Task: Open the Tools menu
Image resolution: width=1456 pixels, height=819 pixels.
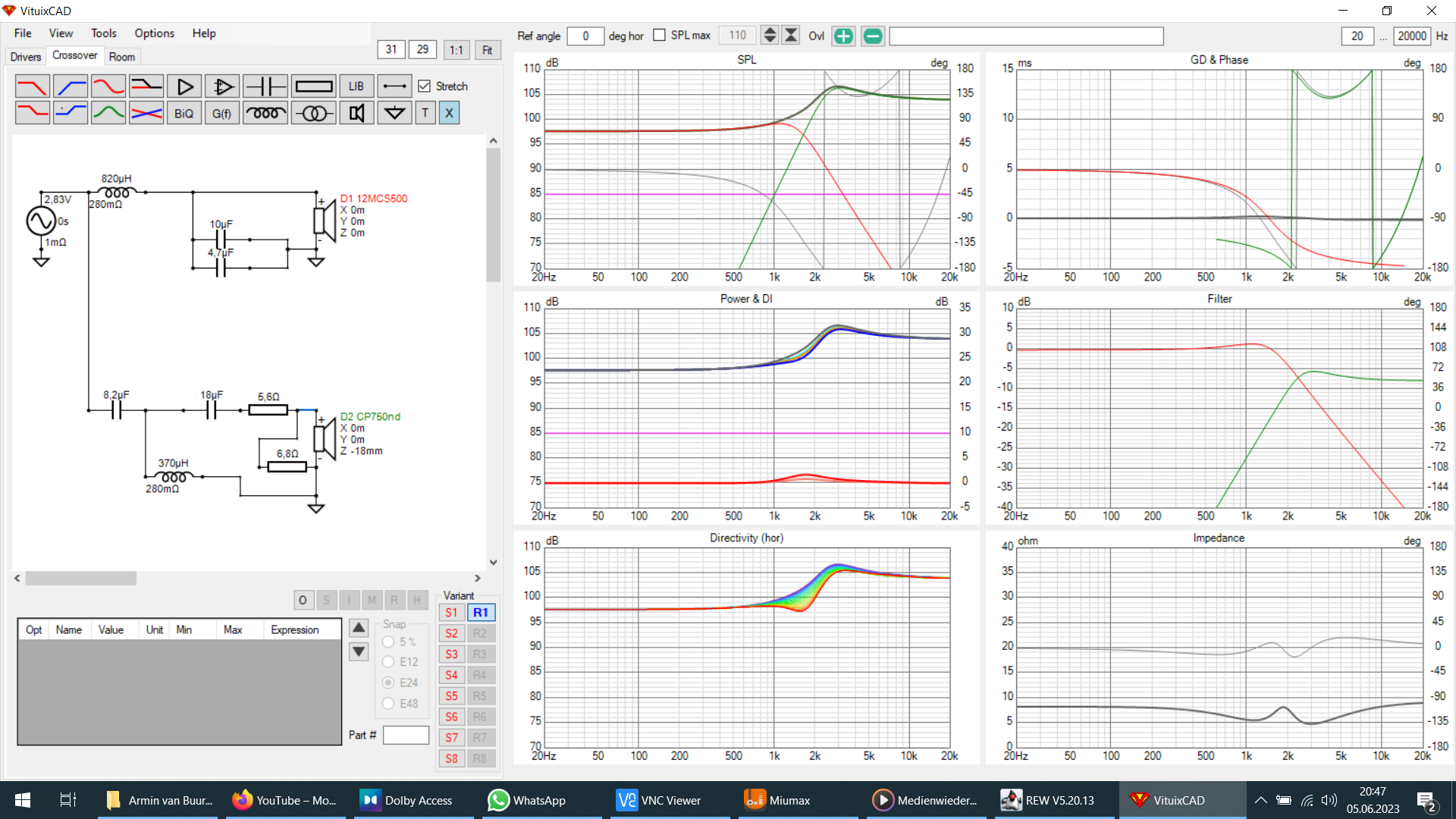Action: click(x=103, y=33)
